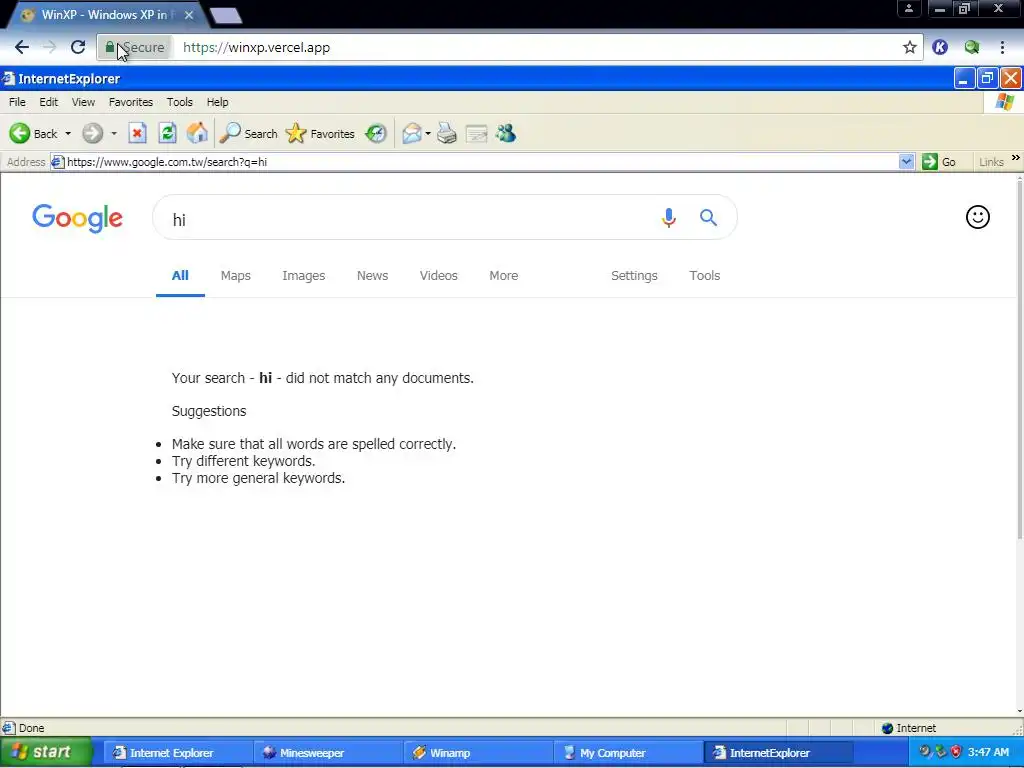Stop page loading with red X icon

coord(137,134)
